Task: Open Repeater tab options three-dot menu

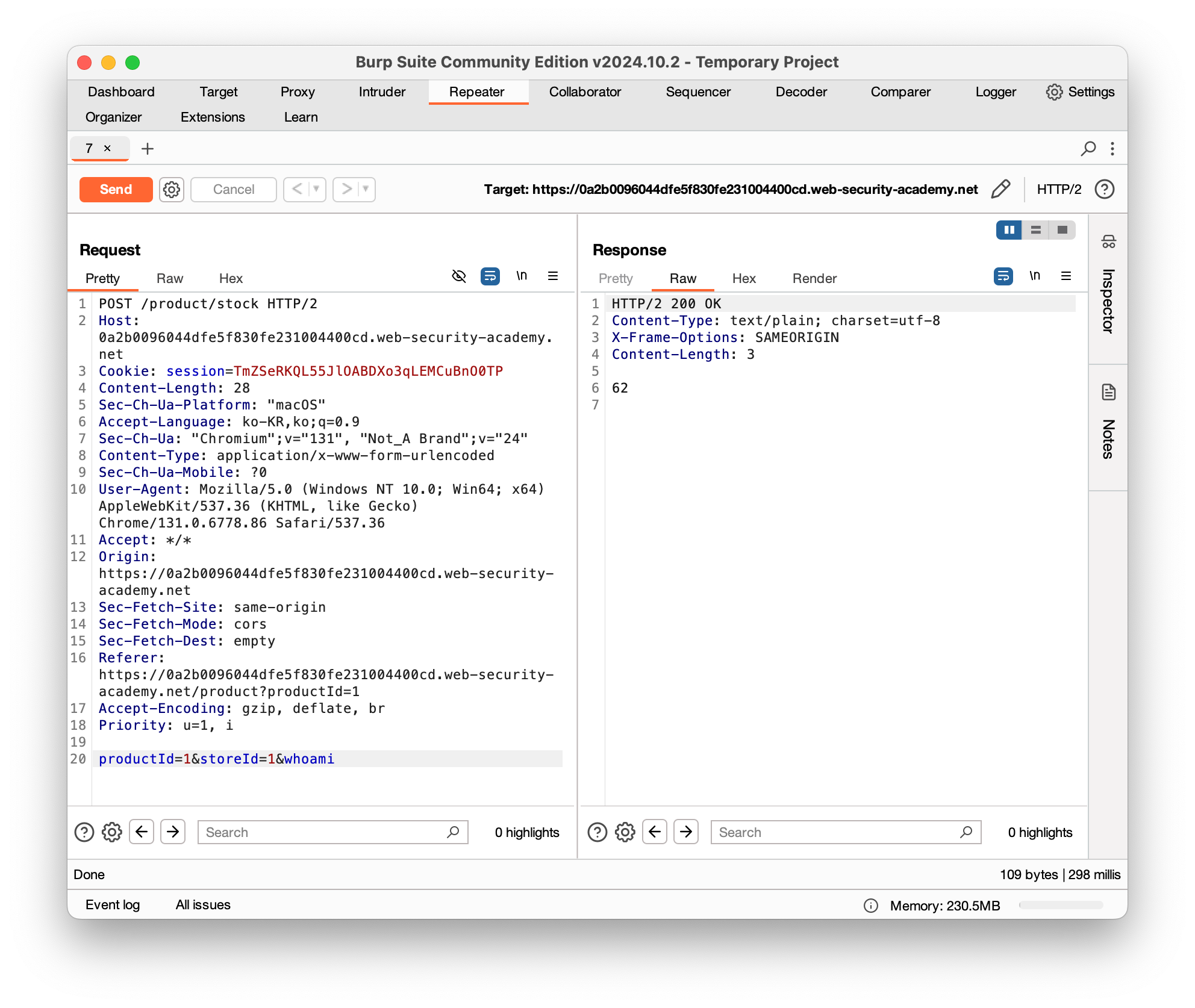Action: click(1112, 148)
